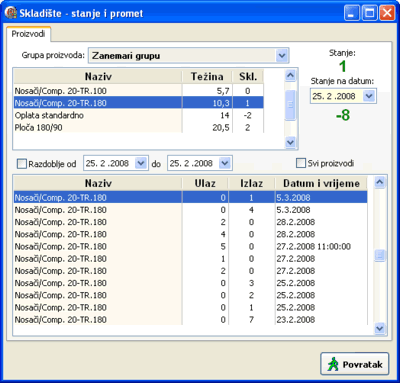
Task: Click scroll up arrow of transactions list
Action: [x=380, y=182]
